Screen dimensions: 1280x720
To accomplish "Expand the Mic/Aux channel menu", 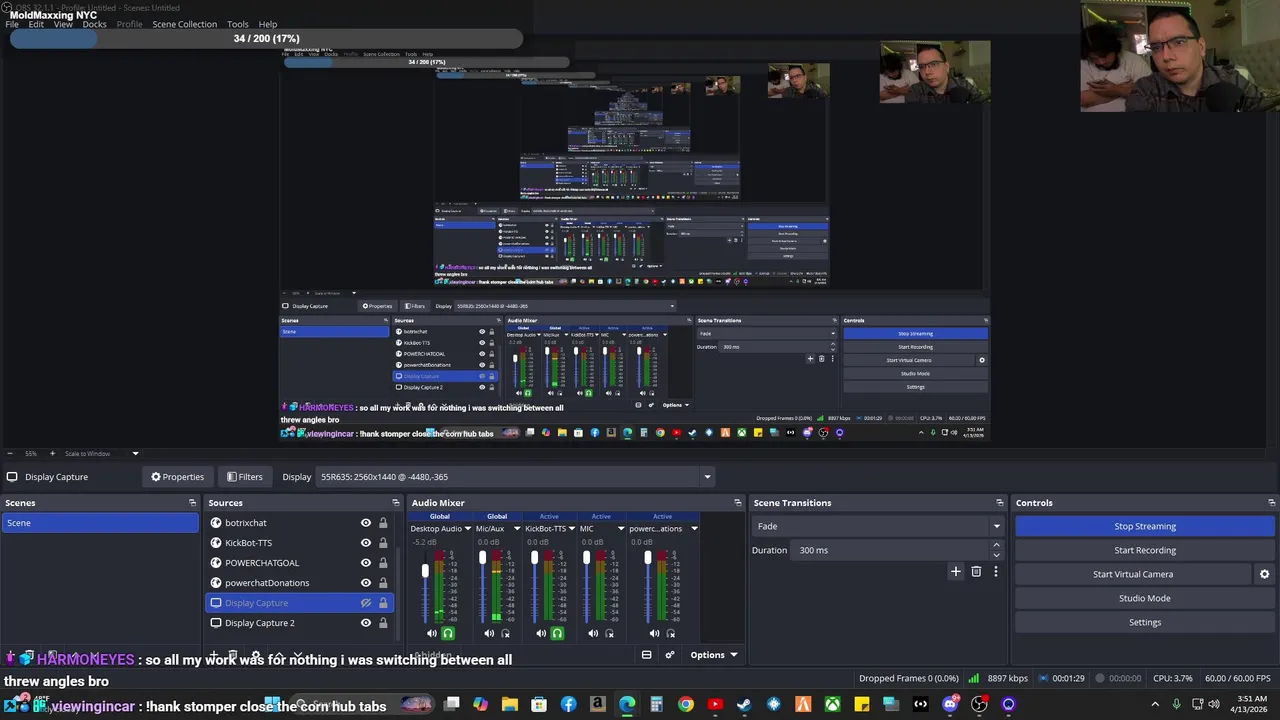I will tap(516, 529).
